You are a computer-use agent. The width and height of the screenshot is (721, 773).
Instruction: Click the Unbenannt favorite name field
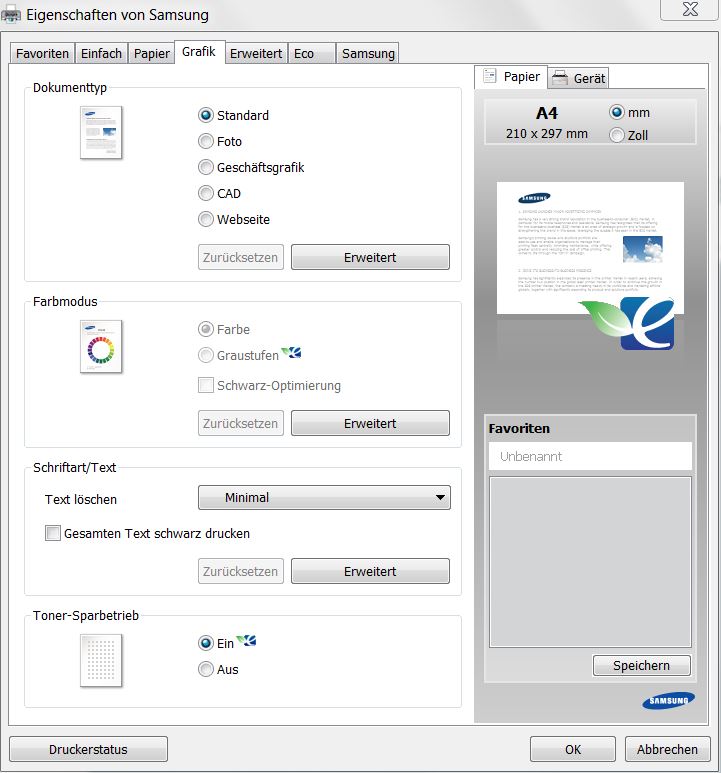(590, 456)
